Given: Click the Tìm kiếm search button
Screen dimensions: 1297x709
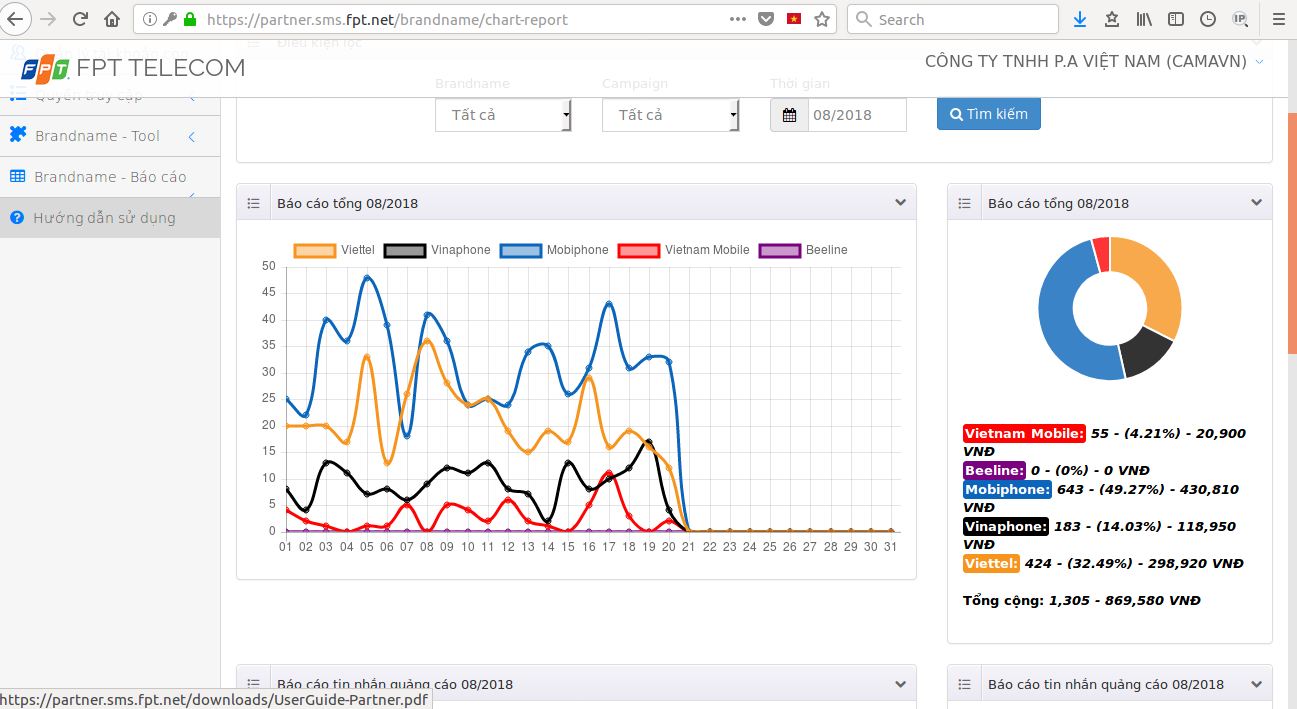Looking at the screenshot, I should (x=989, y=114).
